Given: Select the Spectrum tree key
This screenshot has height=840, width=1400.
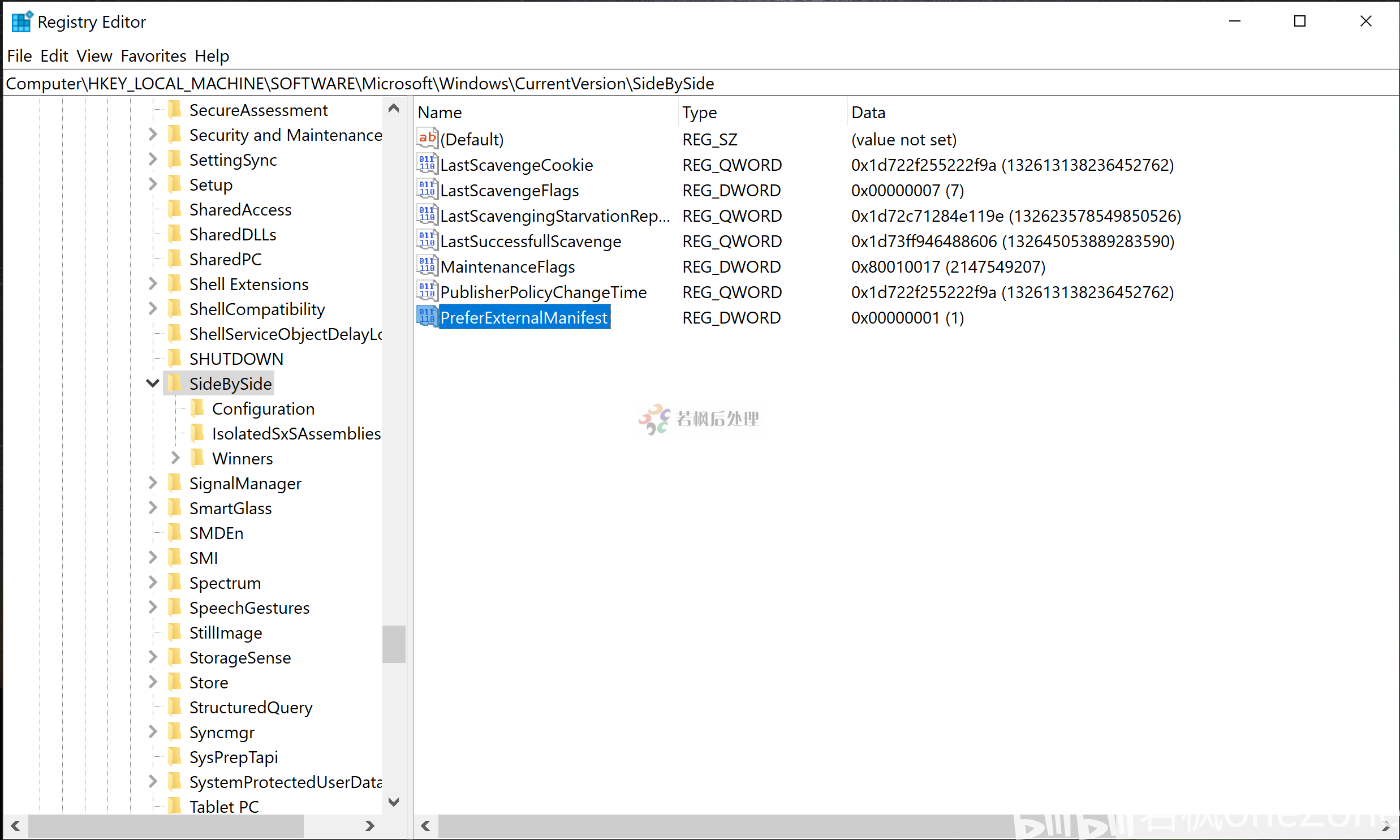Looking at the screenshot, I should pos(225,583).
